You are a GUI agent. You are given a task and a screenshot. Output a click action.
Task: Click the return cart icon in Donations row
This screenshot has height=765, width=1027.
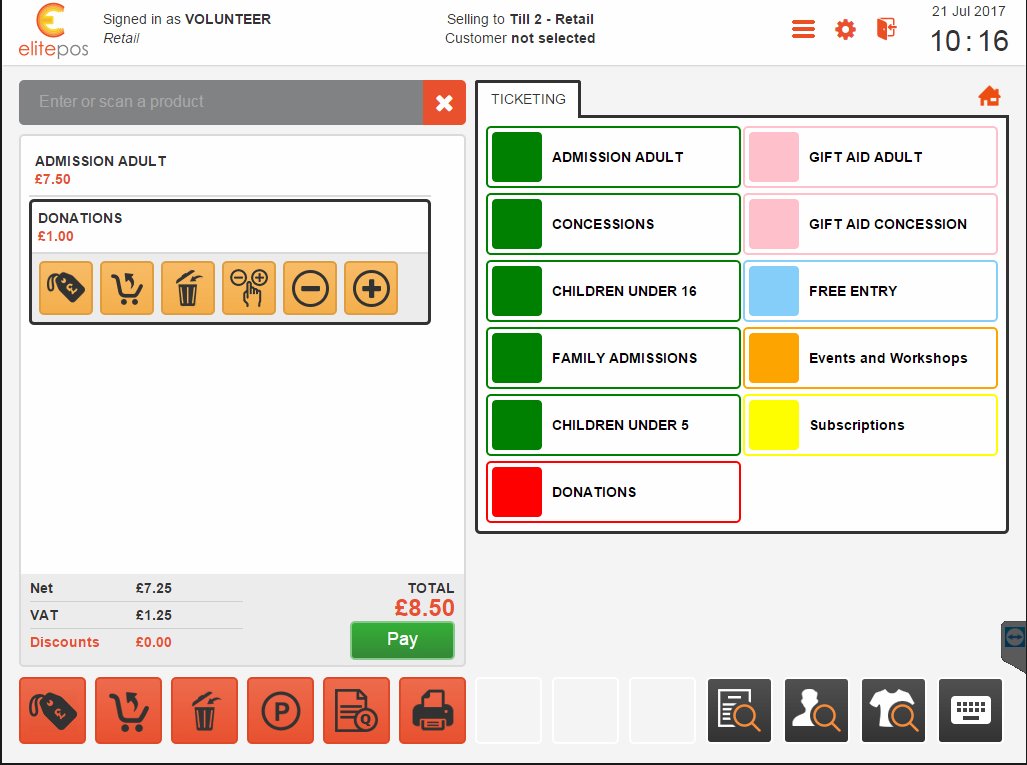point(127,288)
